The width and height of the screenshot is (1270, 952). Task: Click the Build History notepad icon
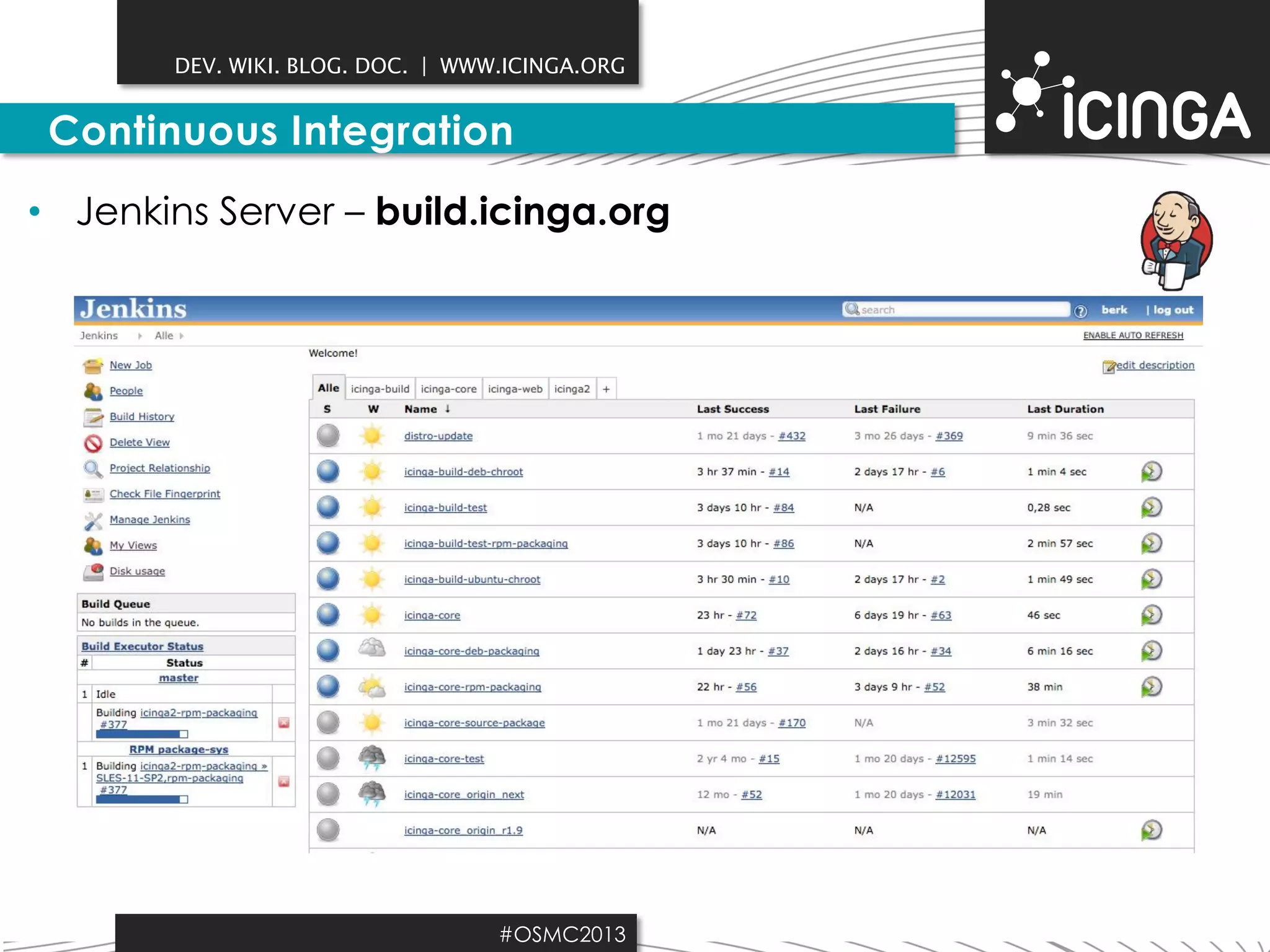click(93, 417)
